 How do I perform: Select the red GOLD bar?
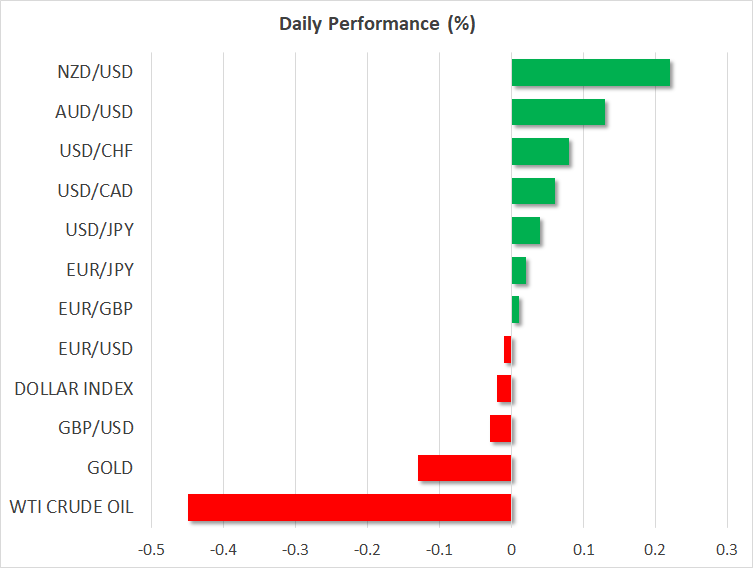point(464,468)
